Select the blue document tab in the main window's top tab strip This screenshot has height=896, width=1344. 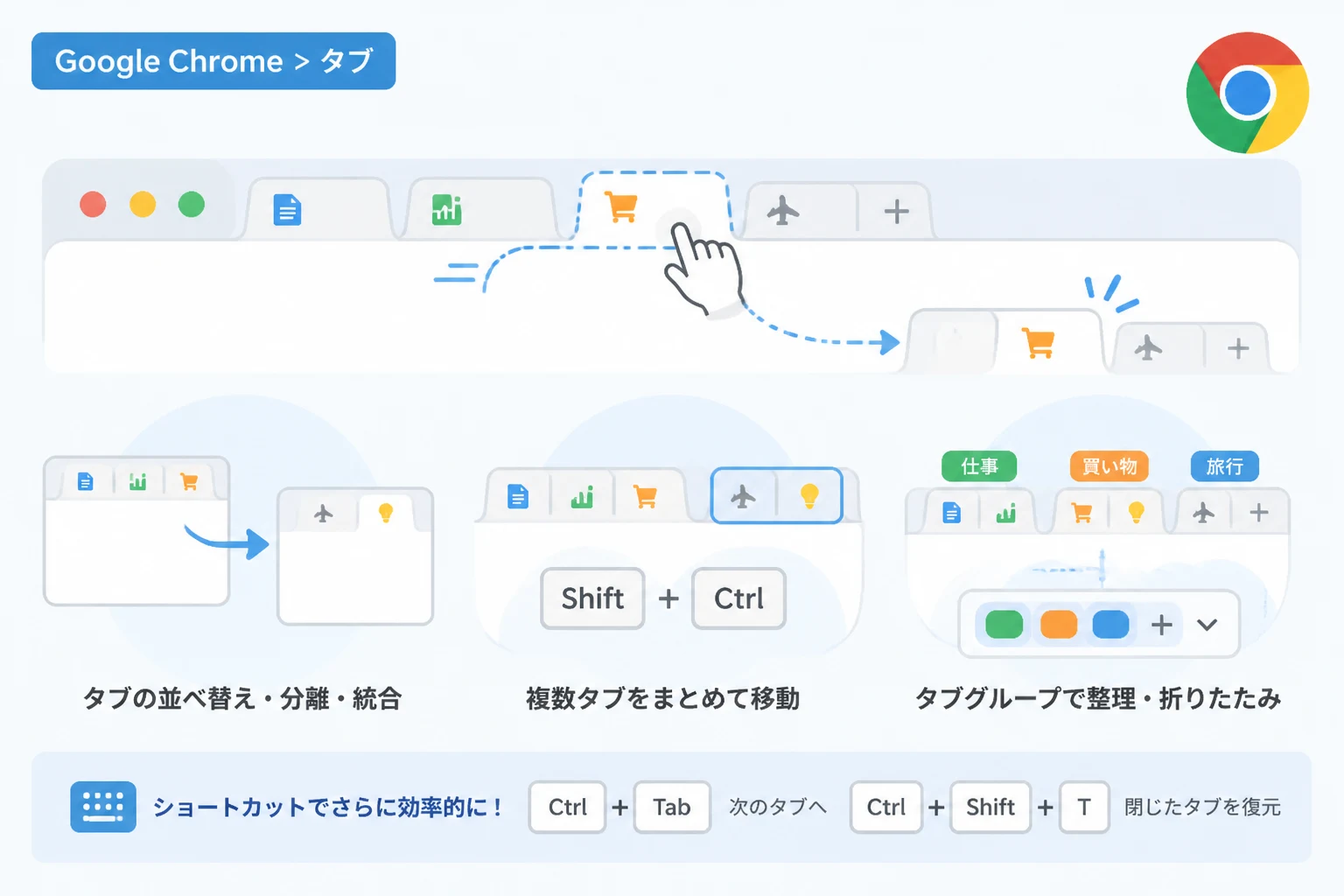(318, 209)
